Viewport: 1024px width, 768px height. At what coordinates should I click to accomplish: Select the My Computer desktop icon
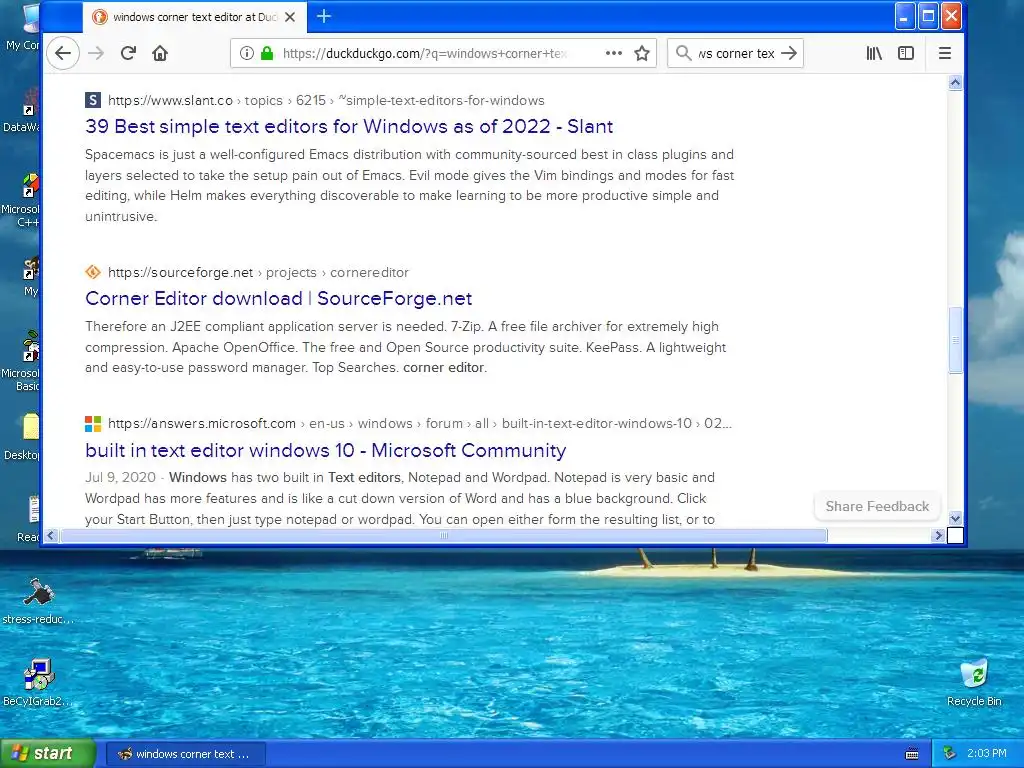click(x=24, y=27)
